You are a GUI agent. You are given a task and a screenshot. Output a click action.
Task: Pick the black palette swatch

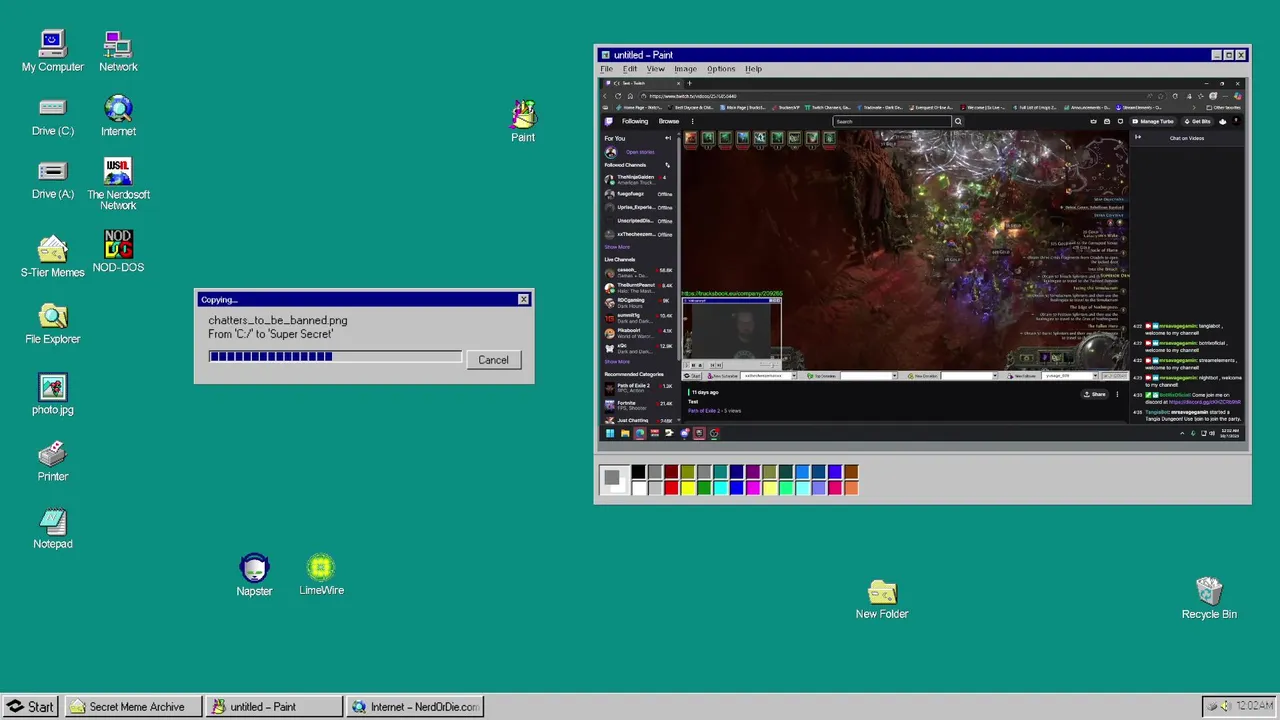point(638,472)
